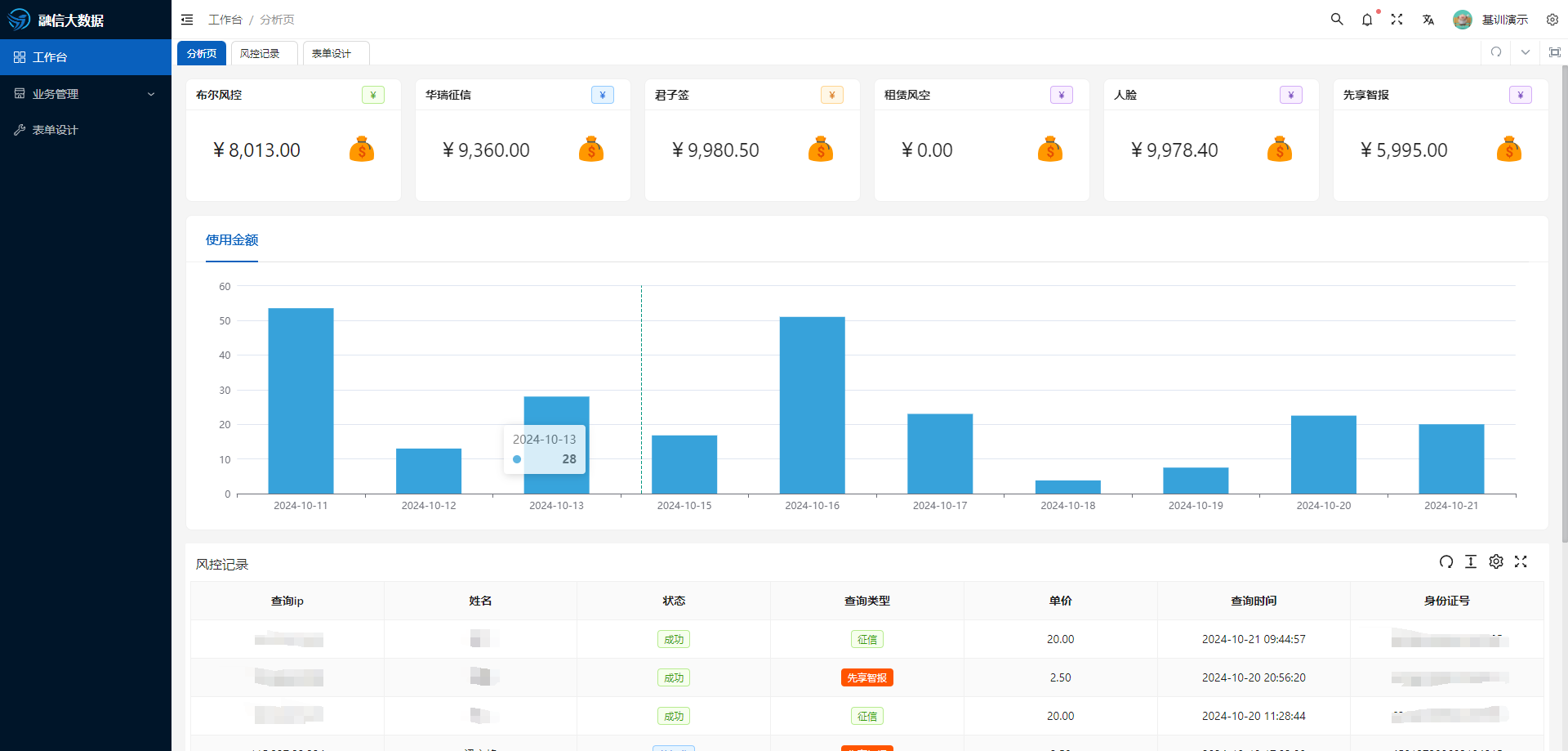Viewport: 1568px width, 751px height.
Task: Toggle fullscreen mode icon in header
Action: (1397, 20)
